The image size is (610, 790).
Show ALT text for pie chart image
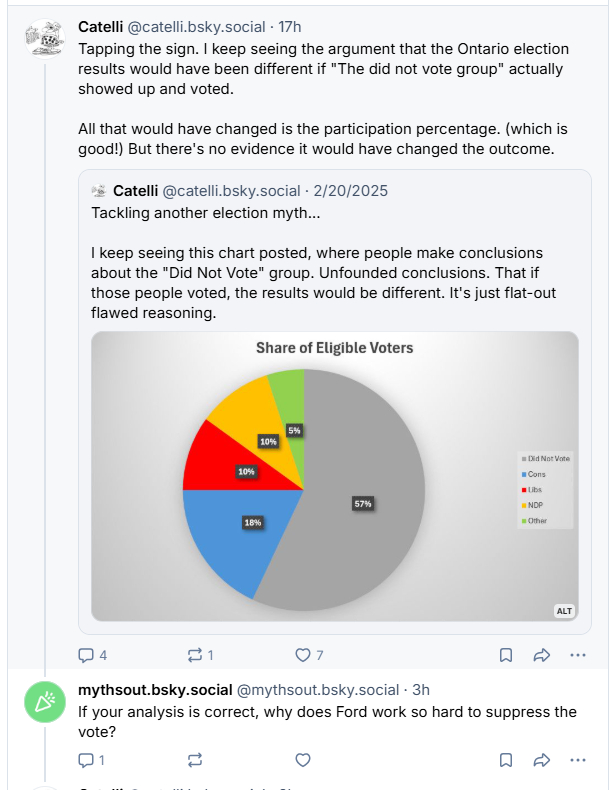pyautogui.click(x=564, y=611)
